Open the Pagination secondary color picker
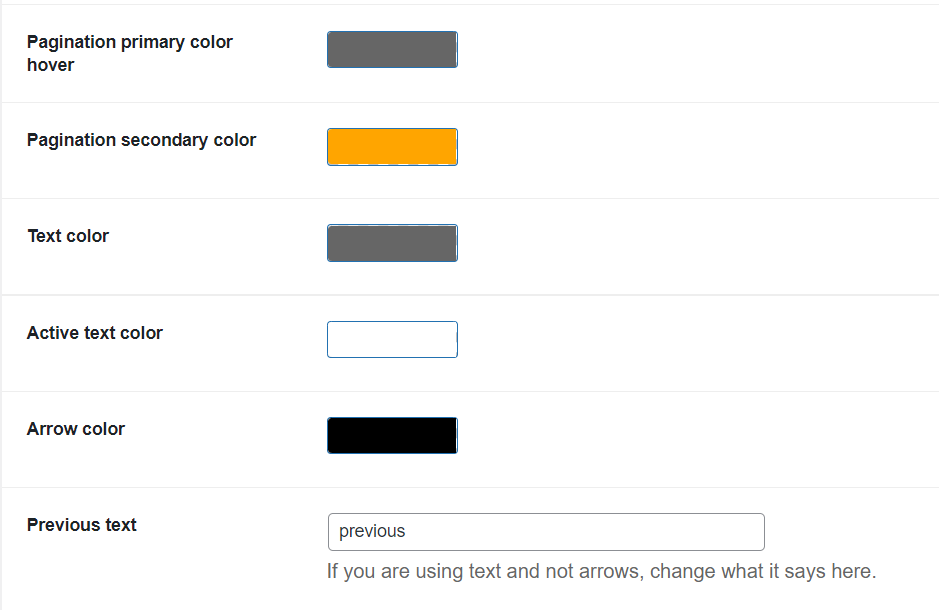The height and width of the screenshot is (610, 939). coord(392,147)
